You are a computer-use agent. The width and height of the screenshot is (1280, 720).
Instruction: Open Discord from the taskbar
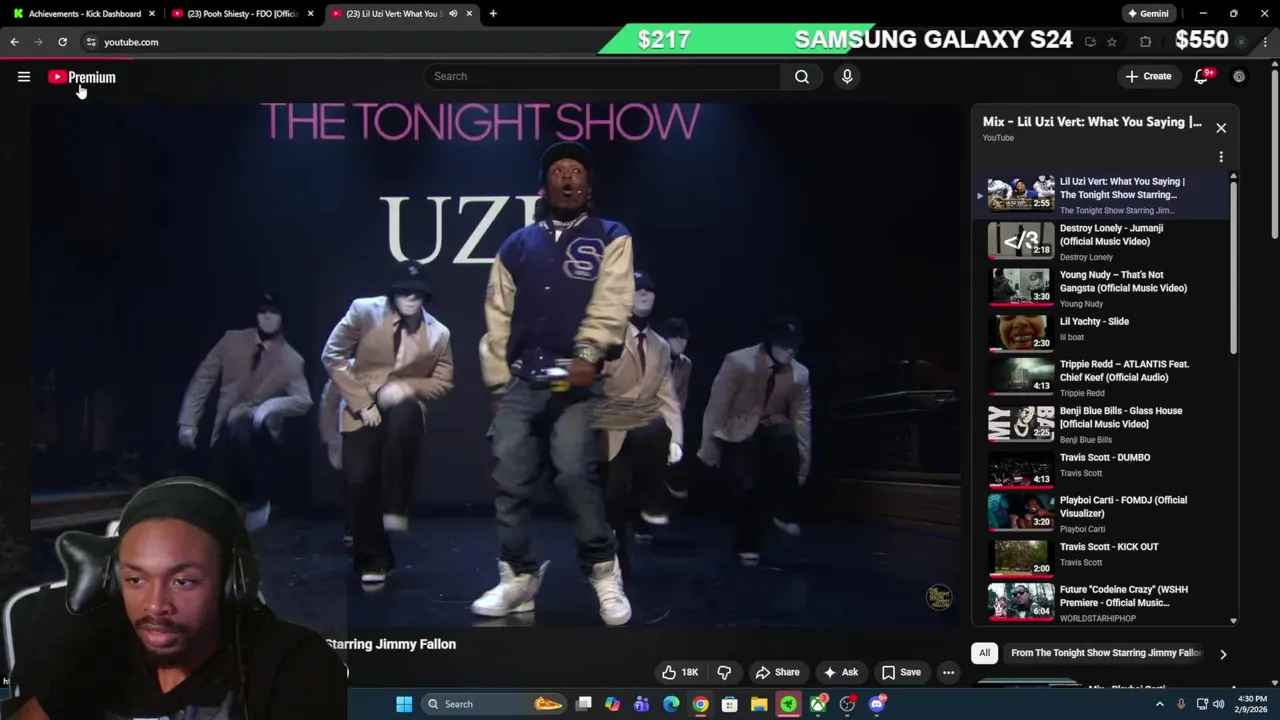click(877, 704)
